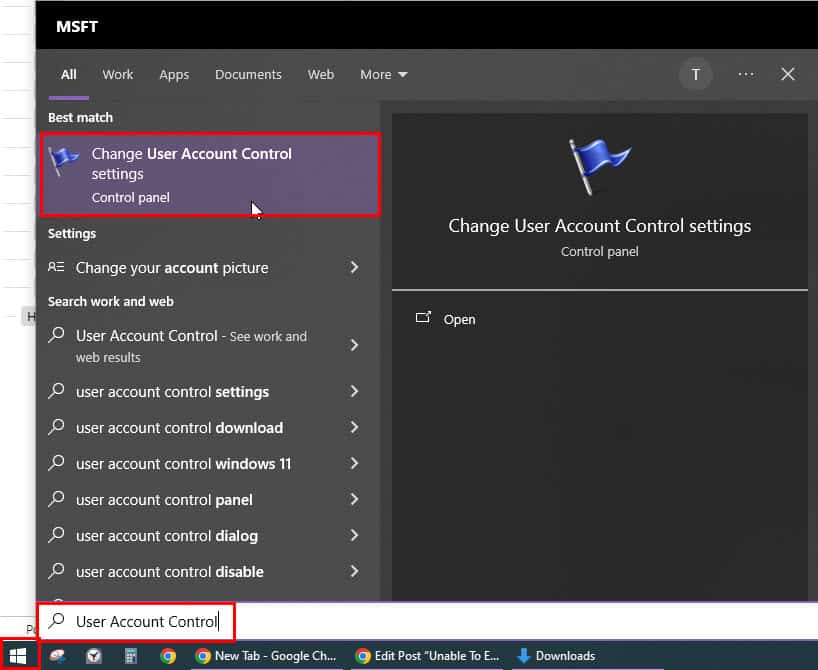Open the three-dots options menu
The image size is (818, 670).
[746, 75]
